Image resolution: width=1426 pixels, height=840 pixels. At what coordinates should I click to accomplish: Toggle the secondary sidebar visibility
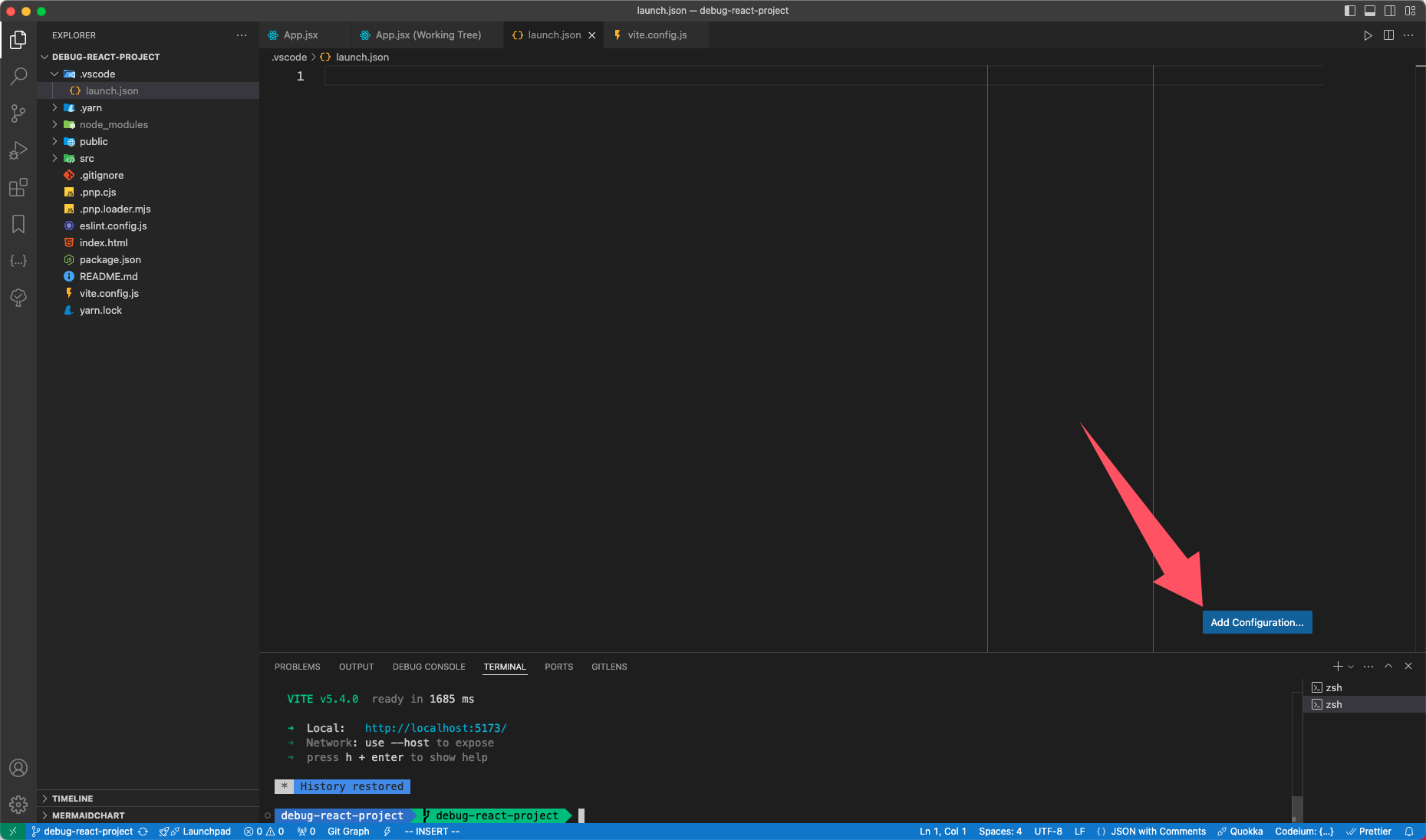1390,10
